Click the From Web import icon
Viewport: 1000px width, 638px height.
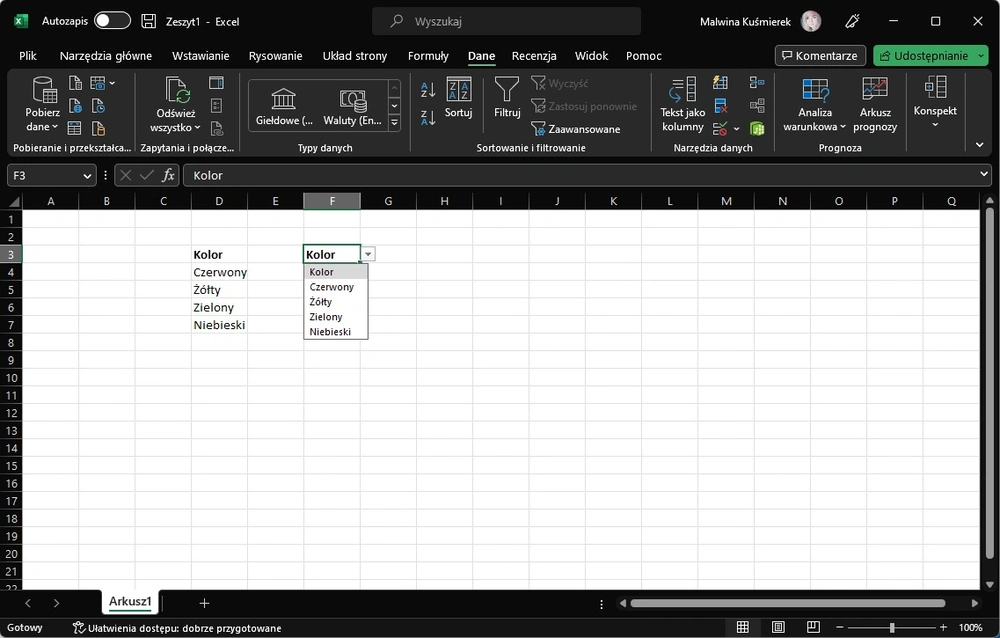[75, 106]
